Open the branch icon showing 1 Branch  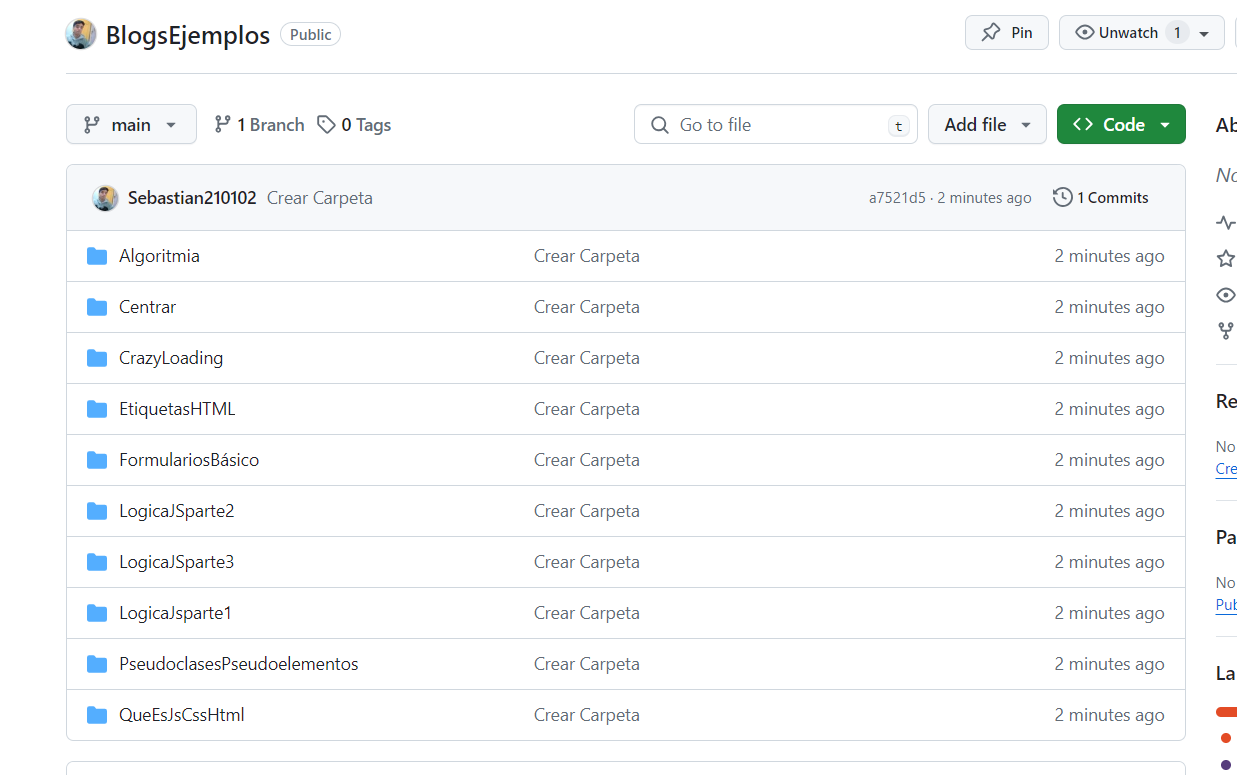pos(222,125)
